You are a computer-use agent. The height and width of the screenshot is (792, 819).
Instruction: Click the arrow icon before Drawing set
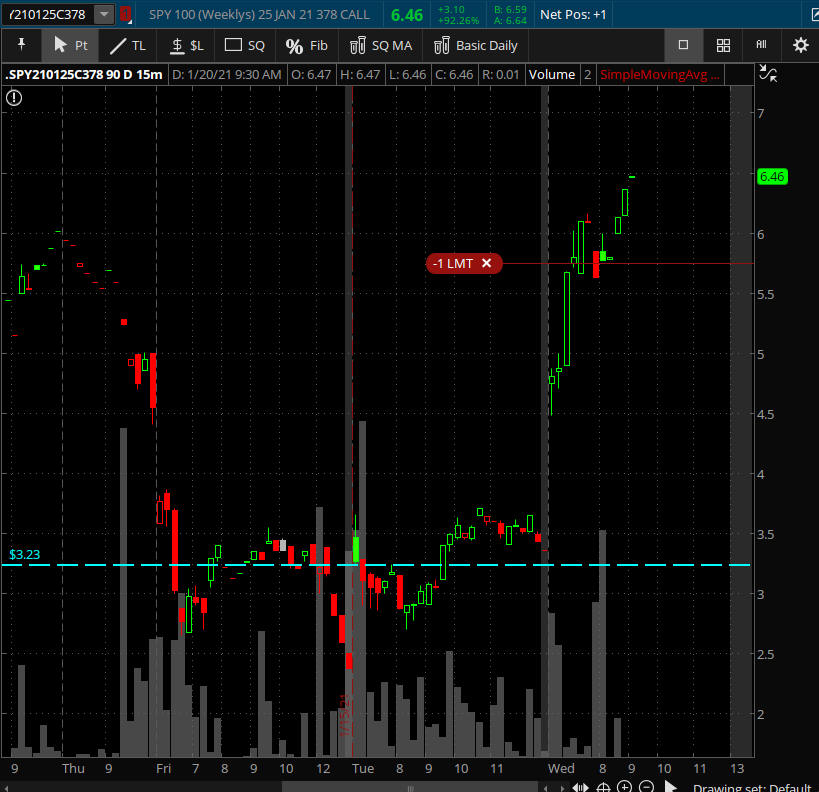671,786
